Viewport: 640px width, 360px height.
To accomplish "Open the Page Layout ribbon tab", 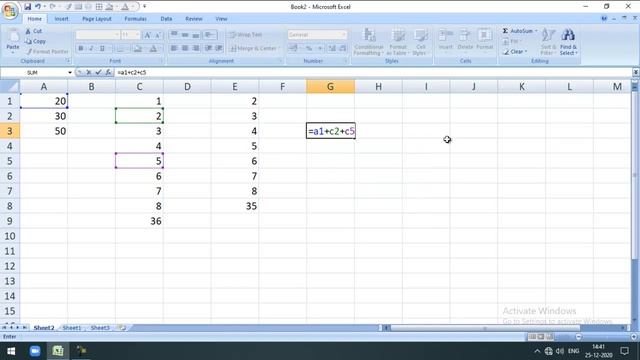I will pos(97,19).
